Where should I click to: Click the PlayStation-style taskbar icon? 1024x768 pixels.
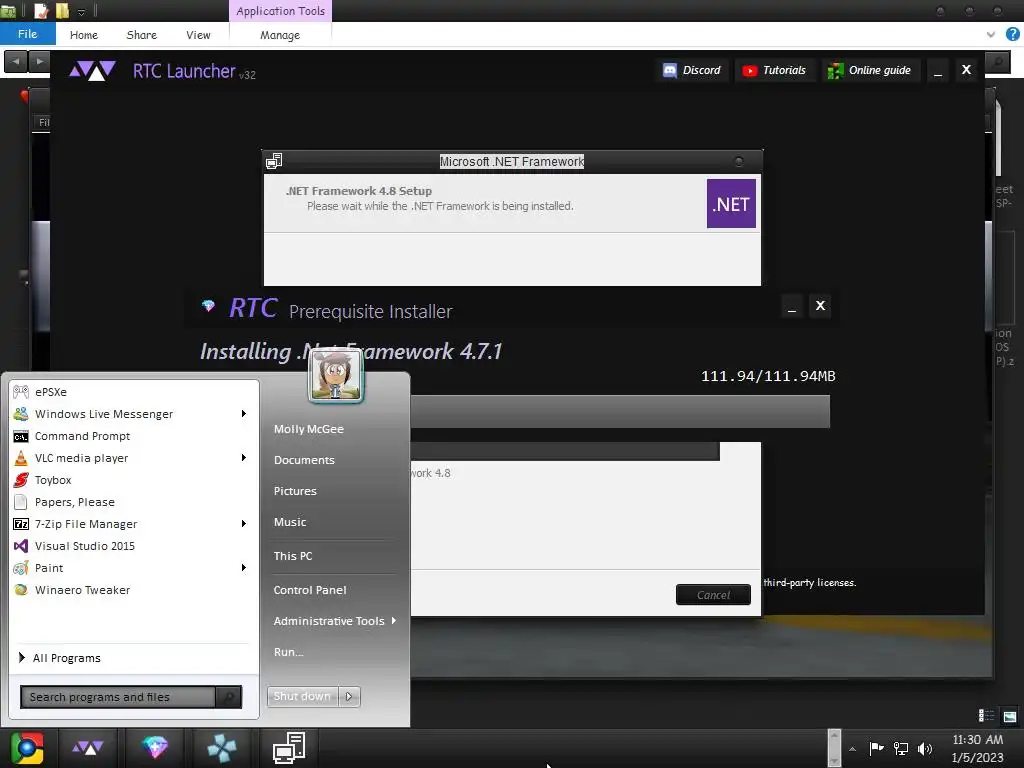pyautogui.click(x=222, y=748)
